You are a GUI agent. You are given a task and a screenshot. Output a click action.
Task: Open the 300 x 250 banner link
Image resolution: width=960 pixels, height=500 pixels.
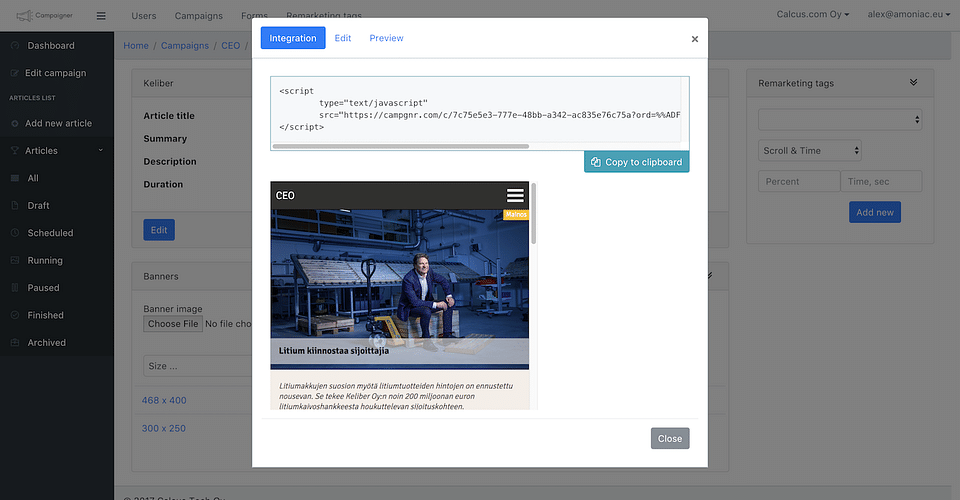click(163, 428)
